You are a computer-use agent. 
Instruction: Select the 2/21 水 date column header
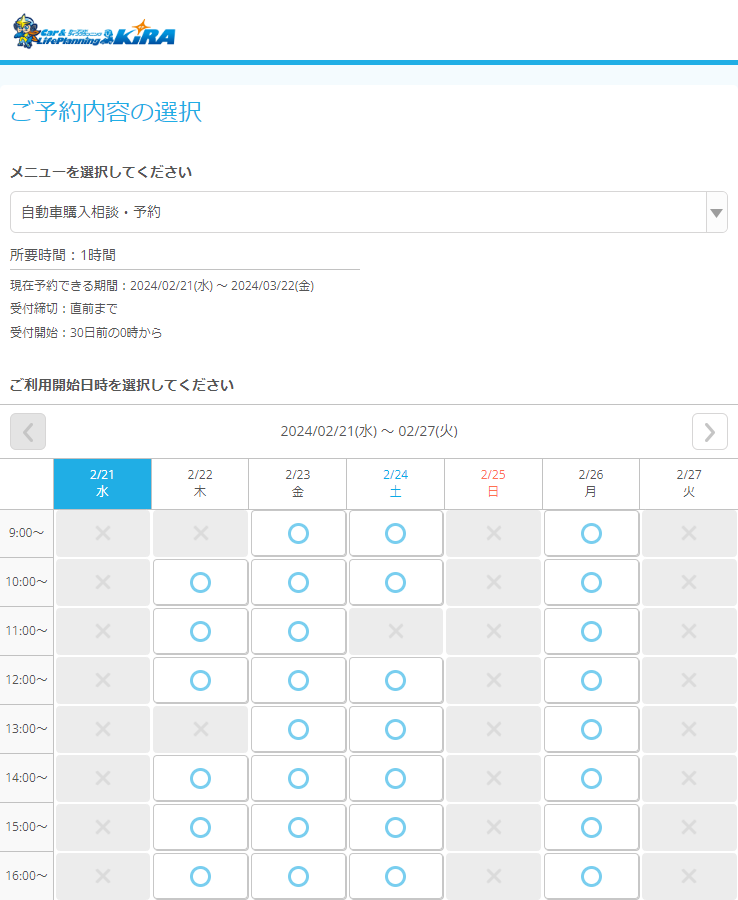point(102,484)
